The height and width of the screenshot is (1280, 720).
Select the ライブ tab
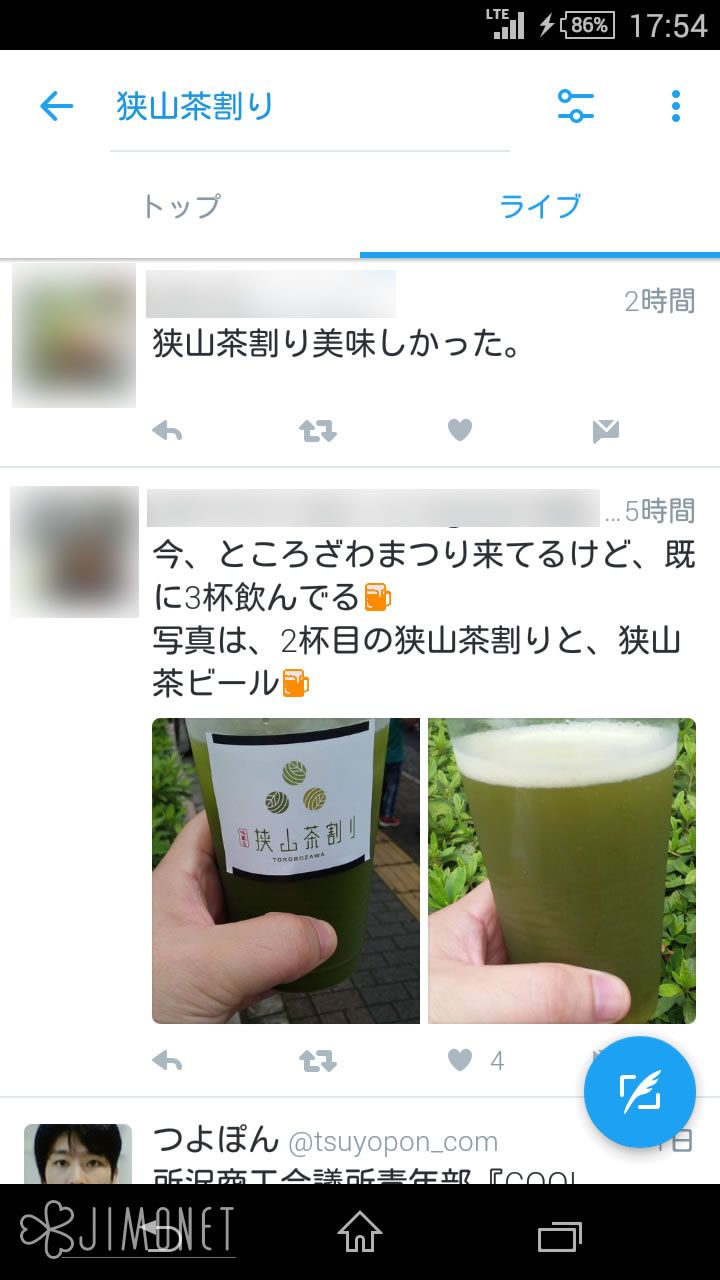tap(540, 207)
